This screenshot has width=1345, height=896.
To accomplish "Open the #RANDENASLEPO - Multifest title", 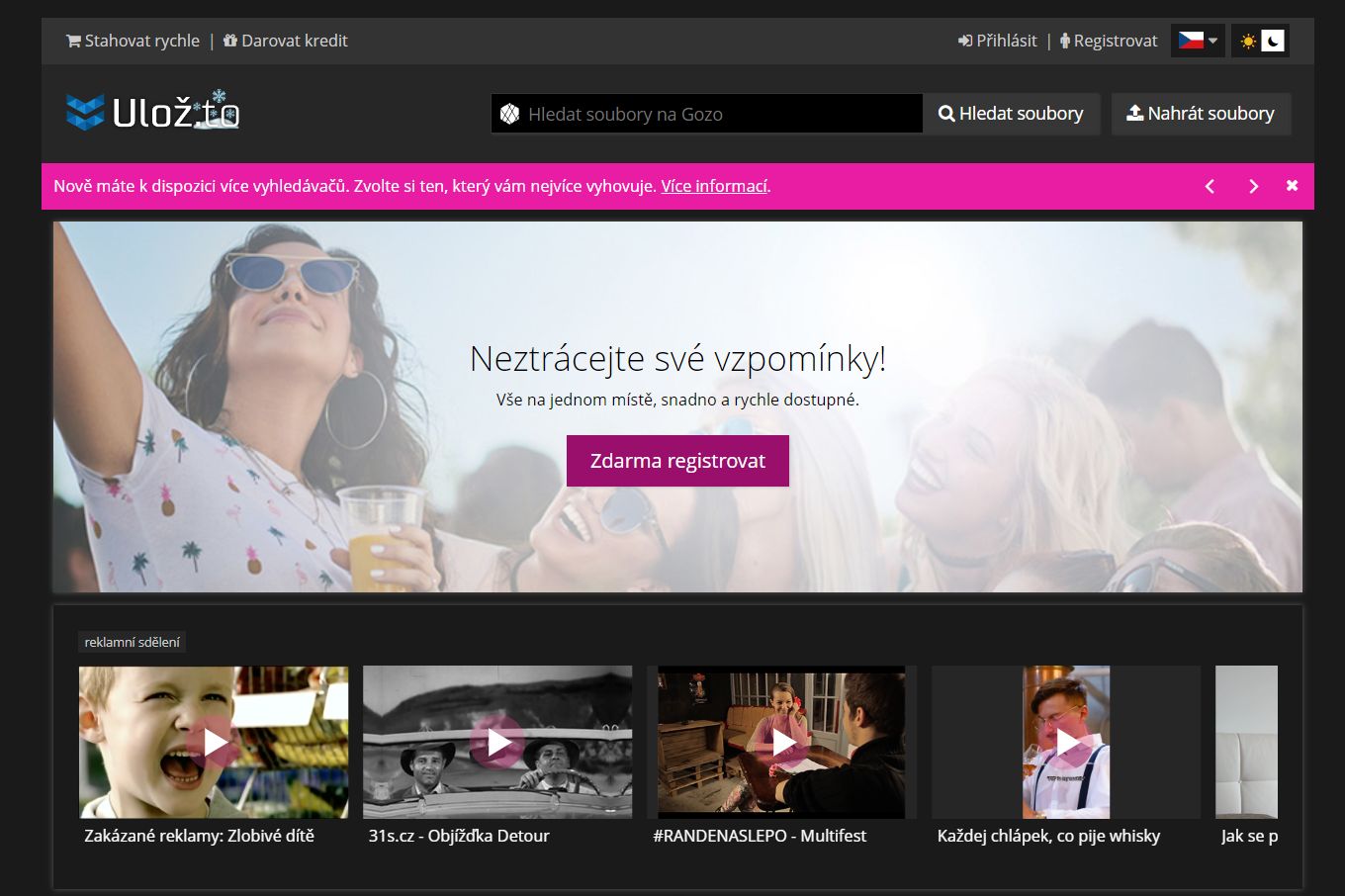I will [x=760, y=836].
